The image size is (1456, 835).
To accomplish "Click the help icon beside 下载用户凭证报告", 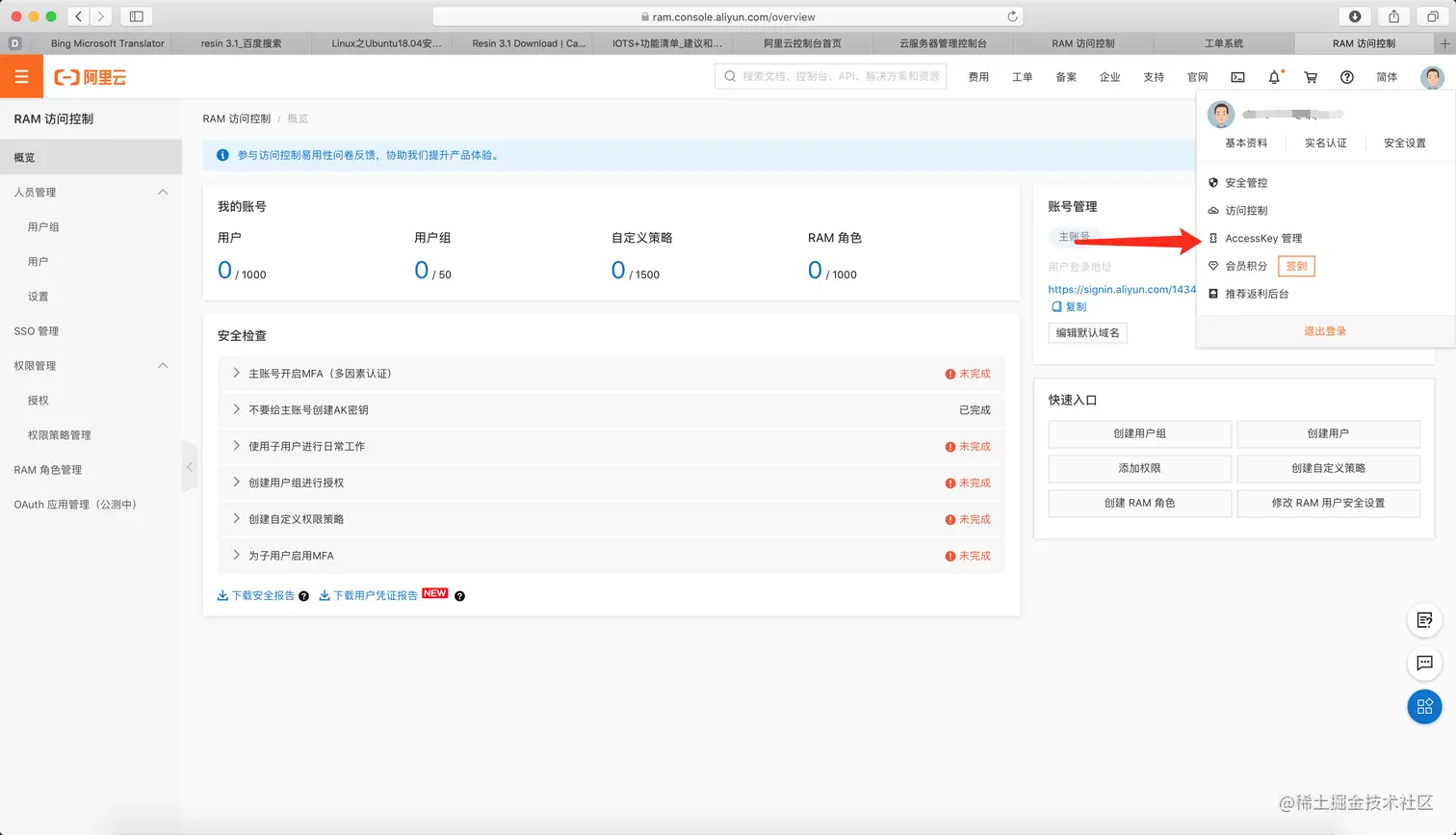I will (459, 596).
